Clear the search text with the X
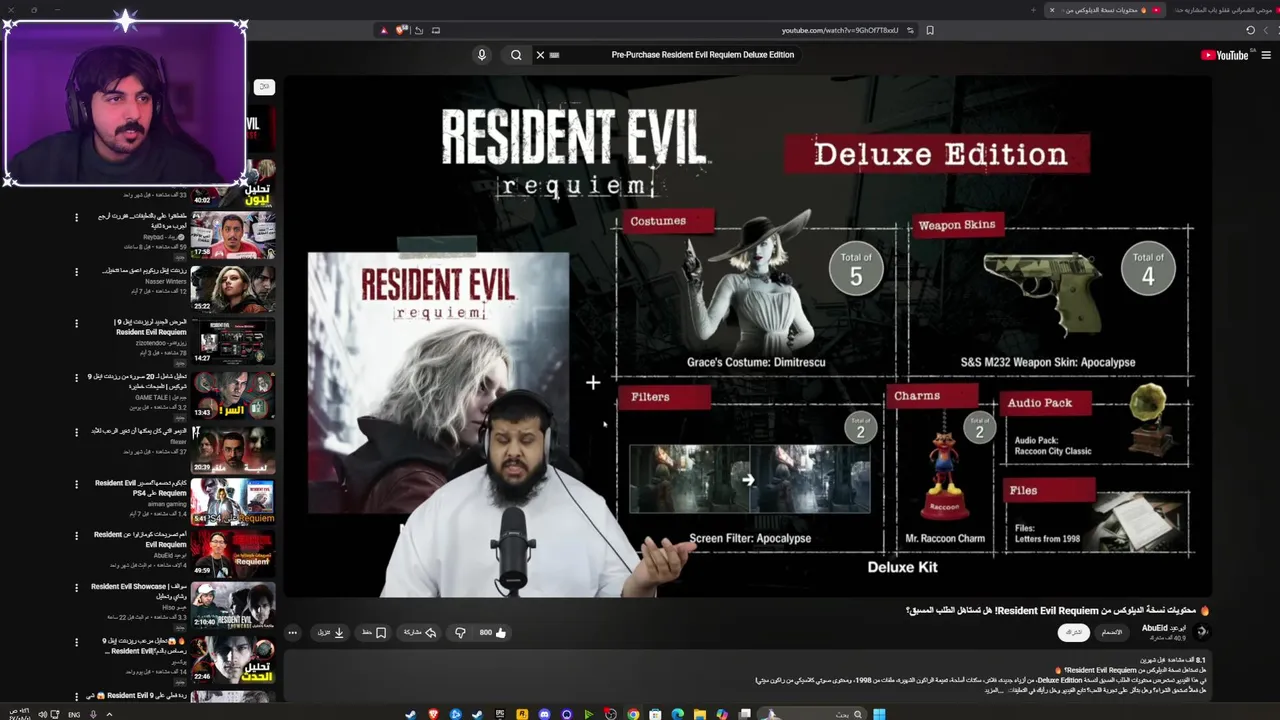Image resolution: width=1280 pixels, height=720 pixels. tap(540, 55)
